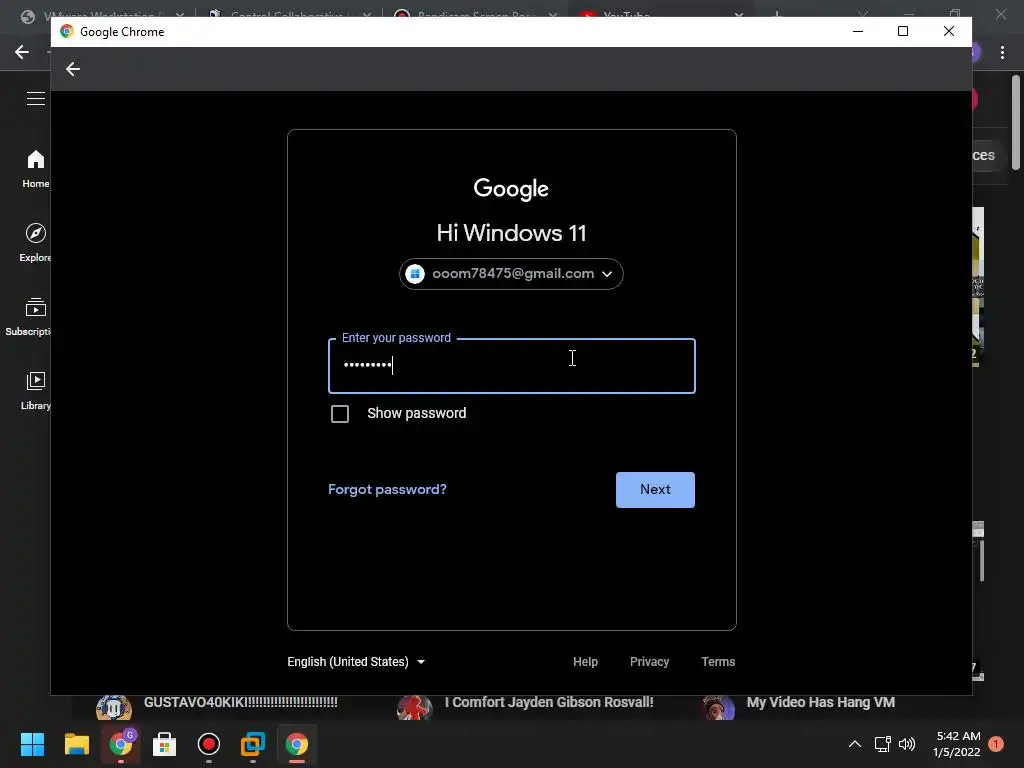Click the Google logo on the sign-in card
The image size is (1024, 768).
pyautogui.click(x=511, y=189)
